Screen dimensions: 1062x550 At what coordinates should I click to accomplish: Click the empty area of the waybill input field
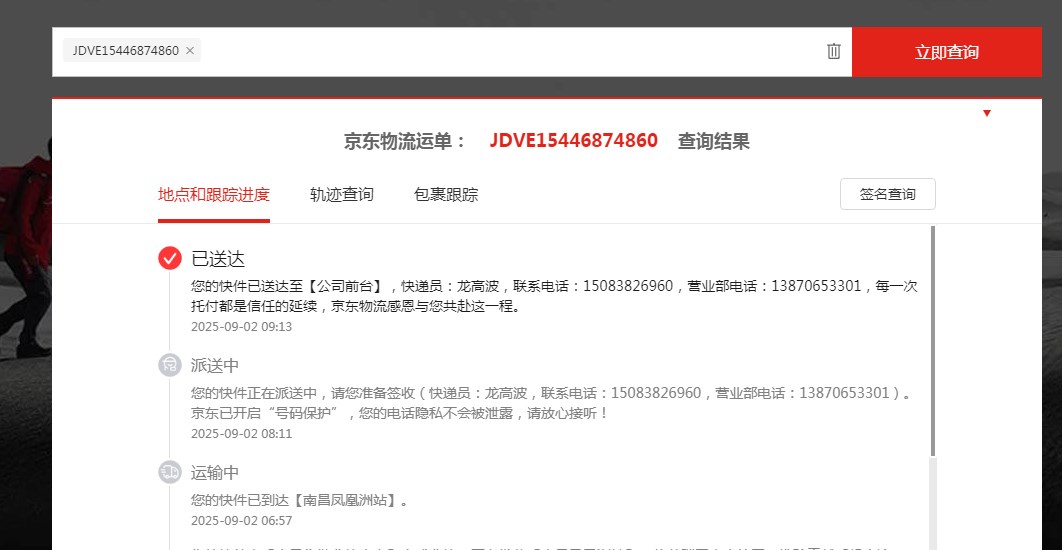click(500, 51)
